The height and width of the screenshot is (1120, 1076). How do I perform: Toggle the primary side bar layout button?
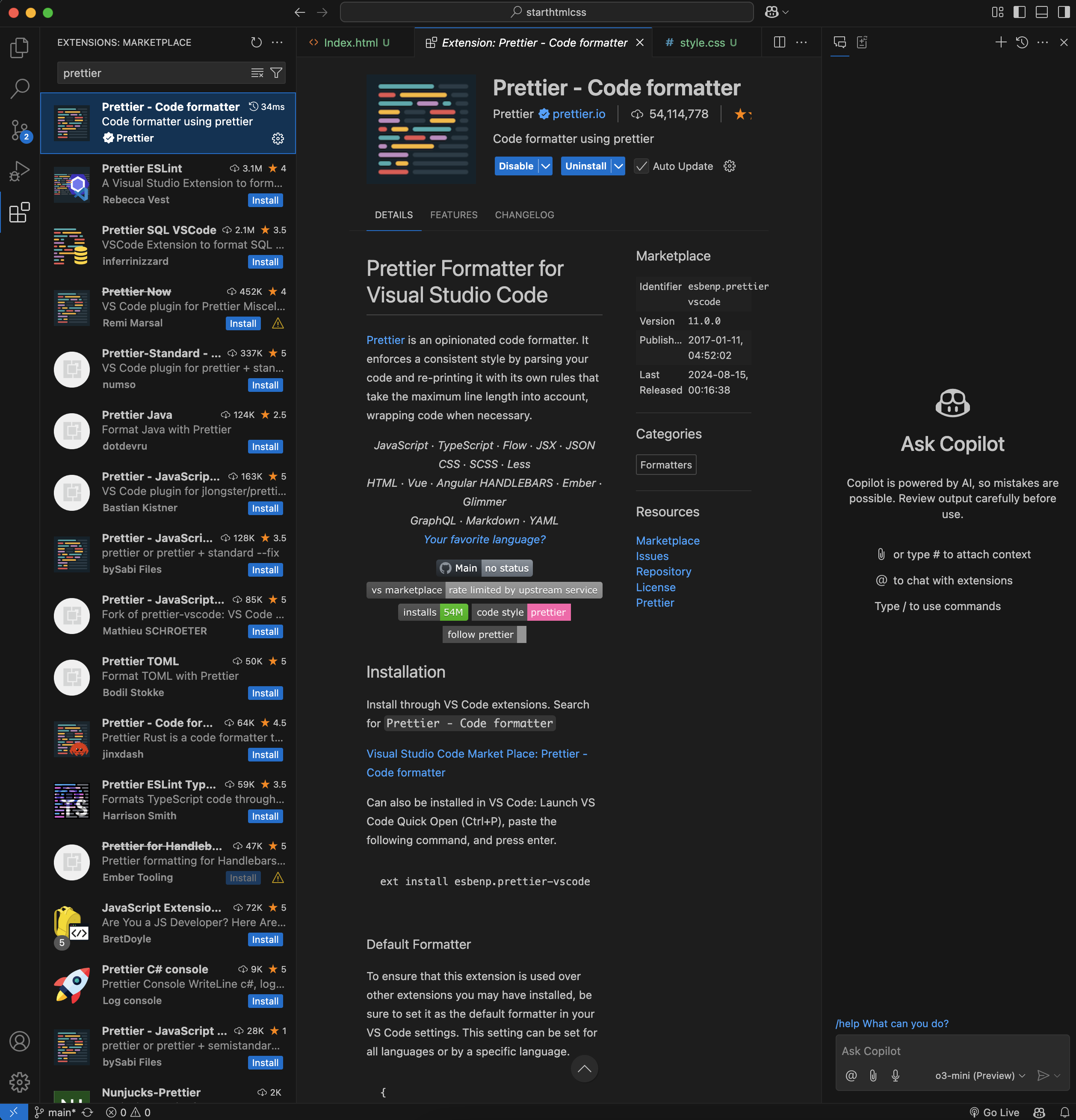pos(1020,12)
